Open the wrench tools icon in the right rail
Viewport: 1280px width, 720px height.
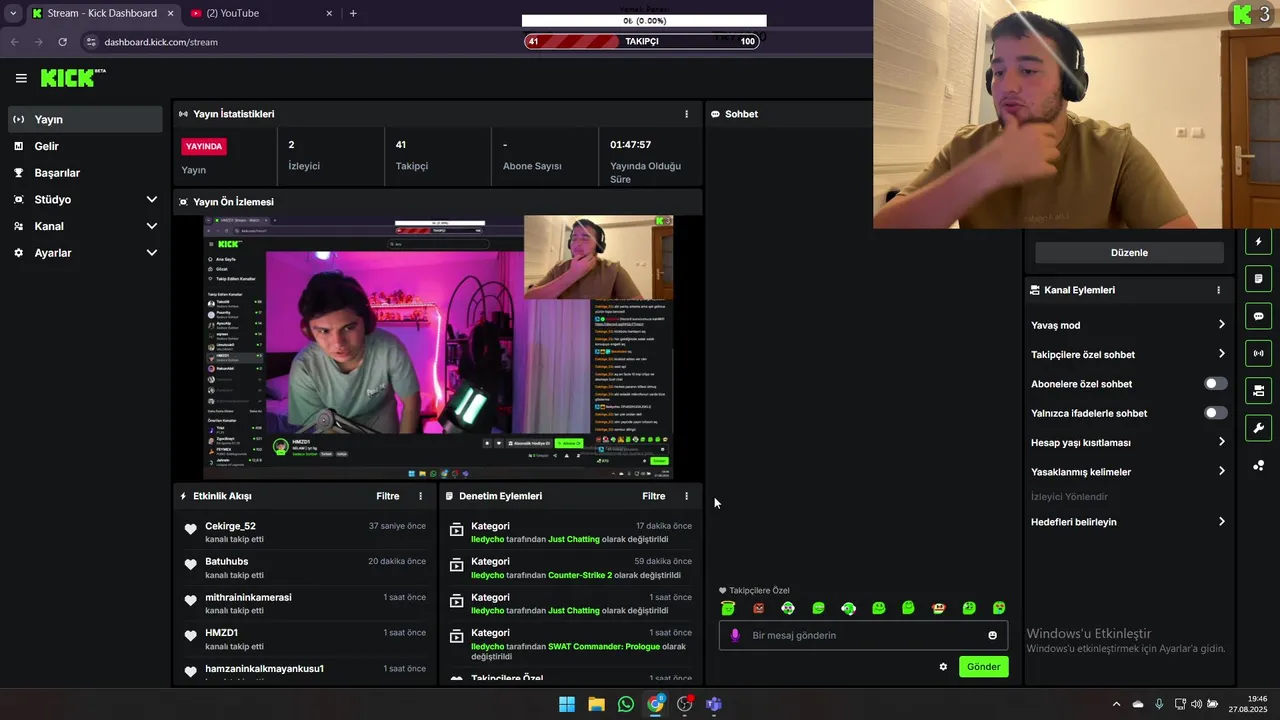pos(1258,428)
